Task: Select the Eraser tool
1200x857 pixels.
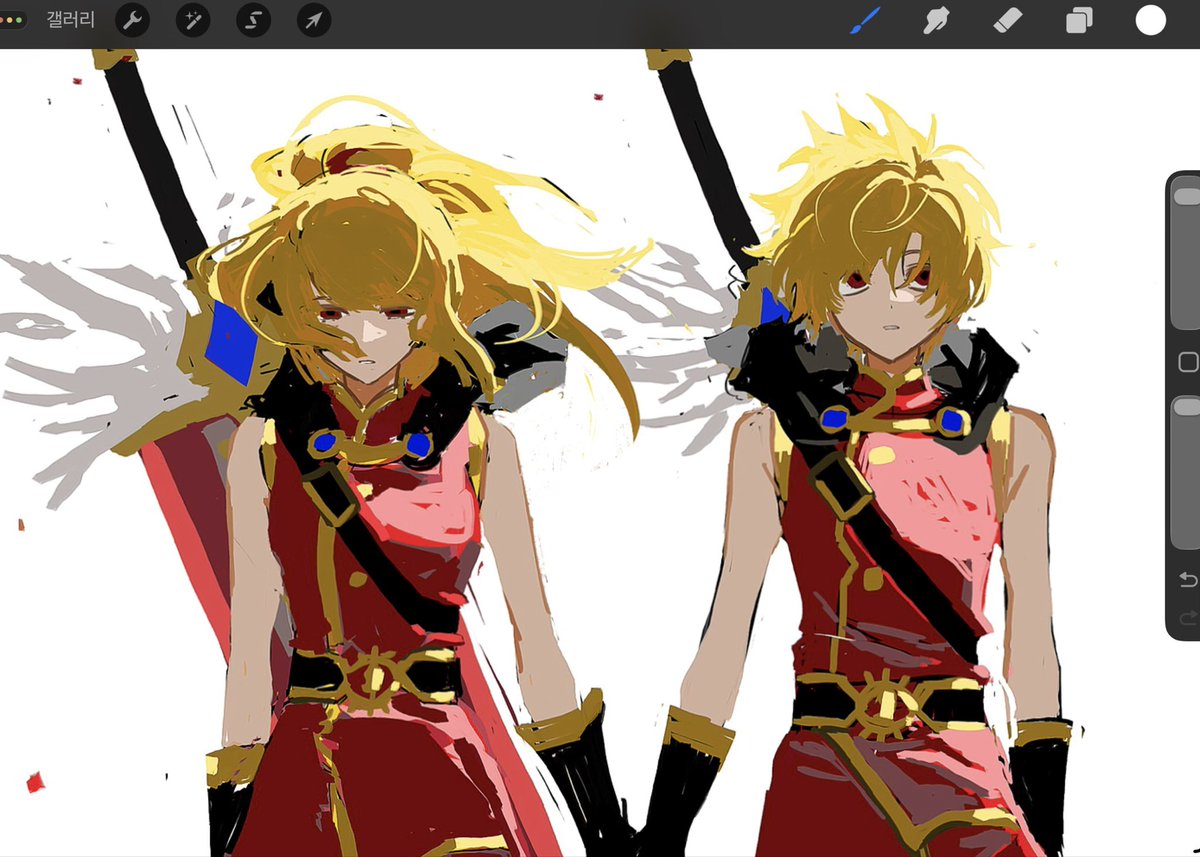Action: click(x=1007, y=20)
